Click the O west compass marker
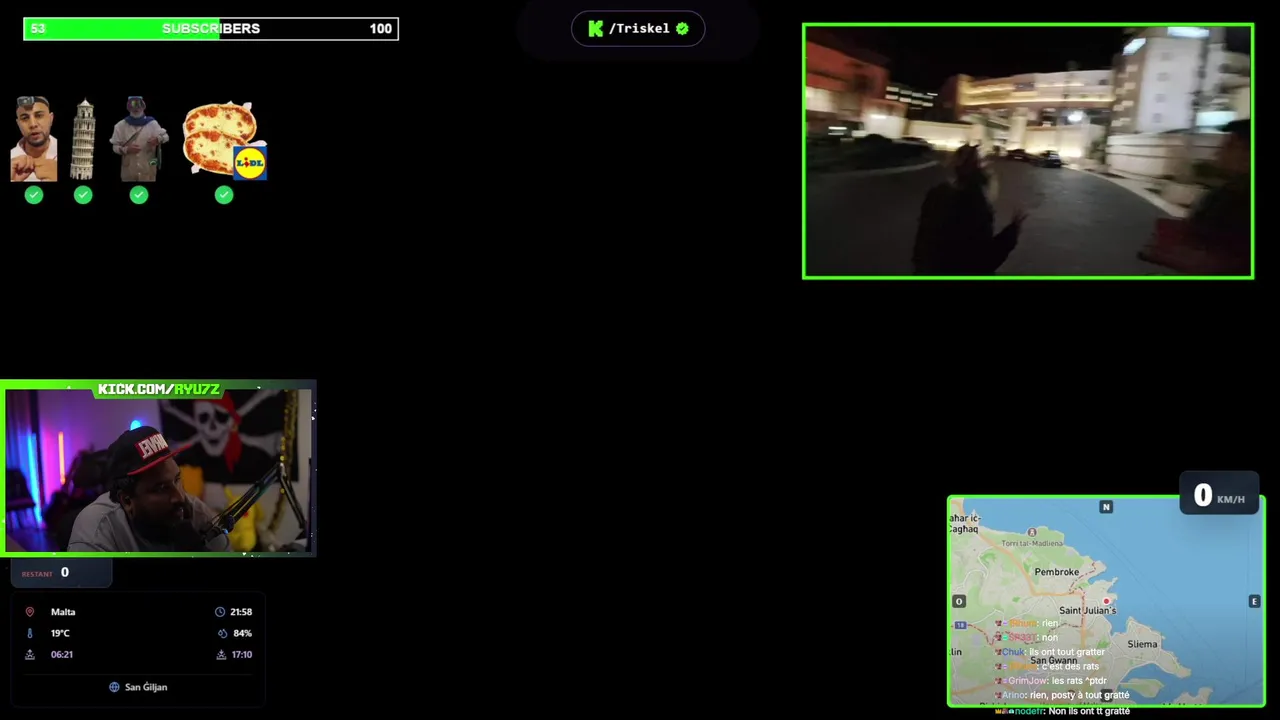The image size is (1280, 720). (958, 601)
